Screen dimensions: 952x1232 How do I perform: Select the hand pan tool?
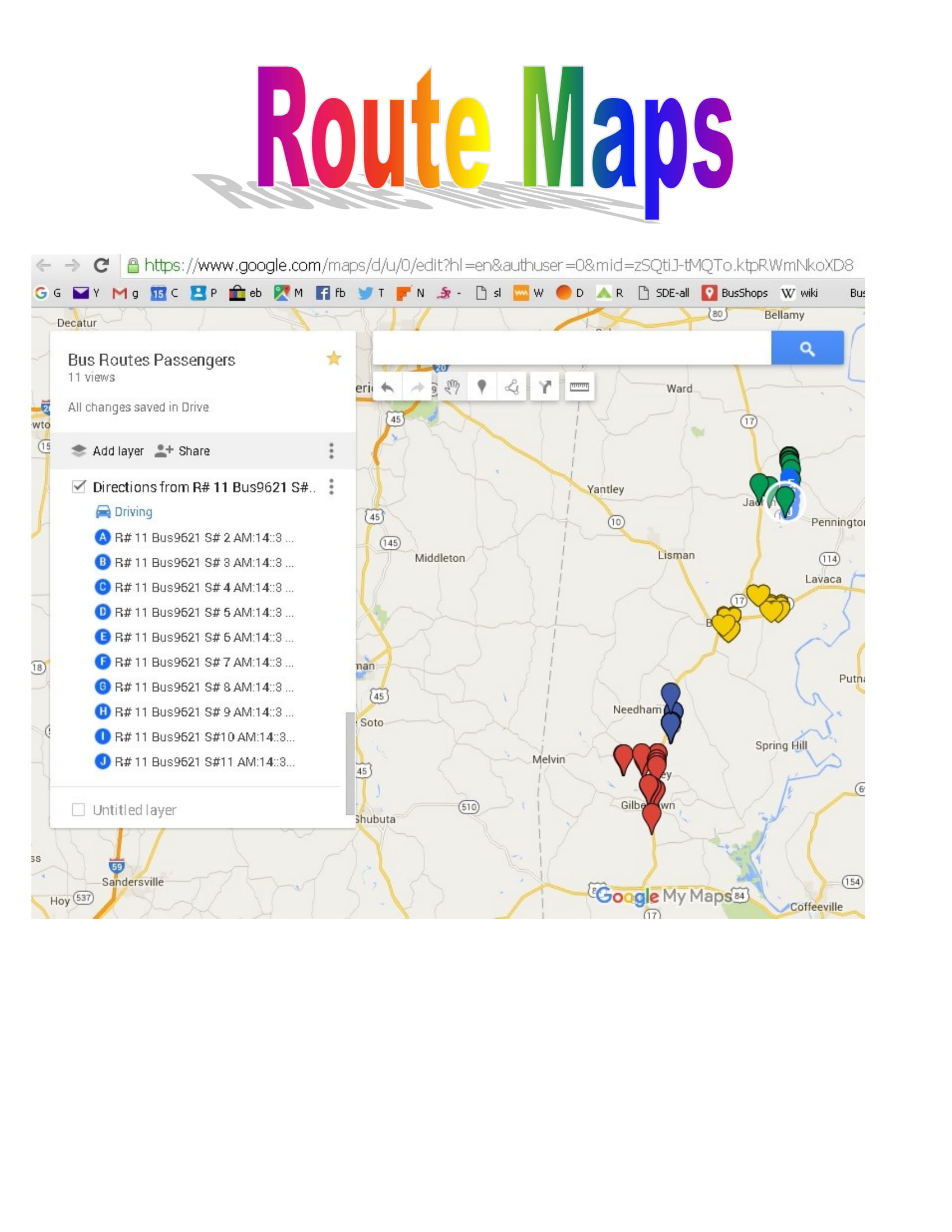pyautogui.click(x=452, y=387)
